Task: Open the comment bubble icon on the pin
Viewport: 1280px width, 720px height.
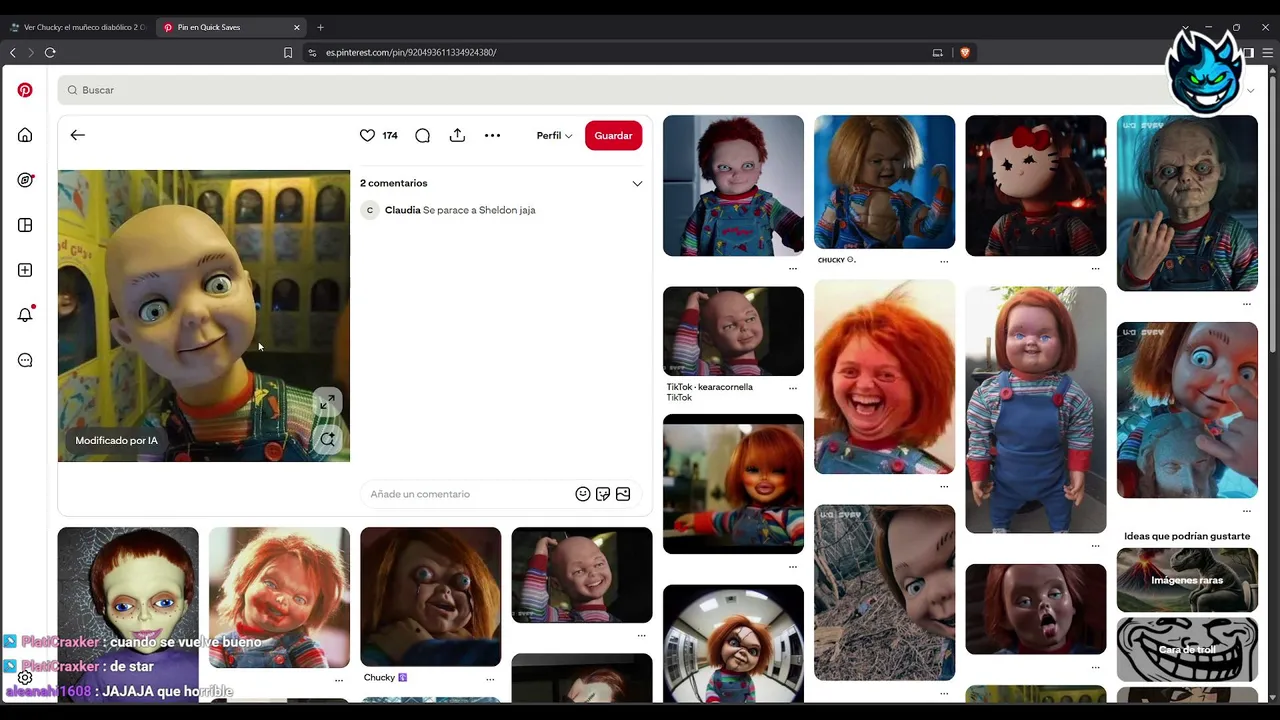Action: point(423,135)
